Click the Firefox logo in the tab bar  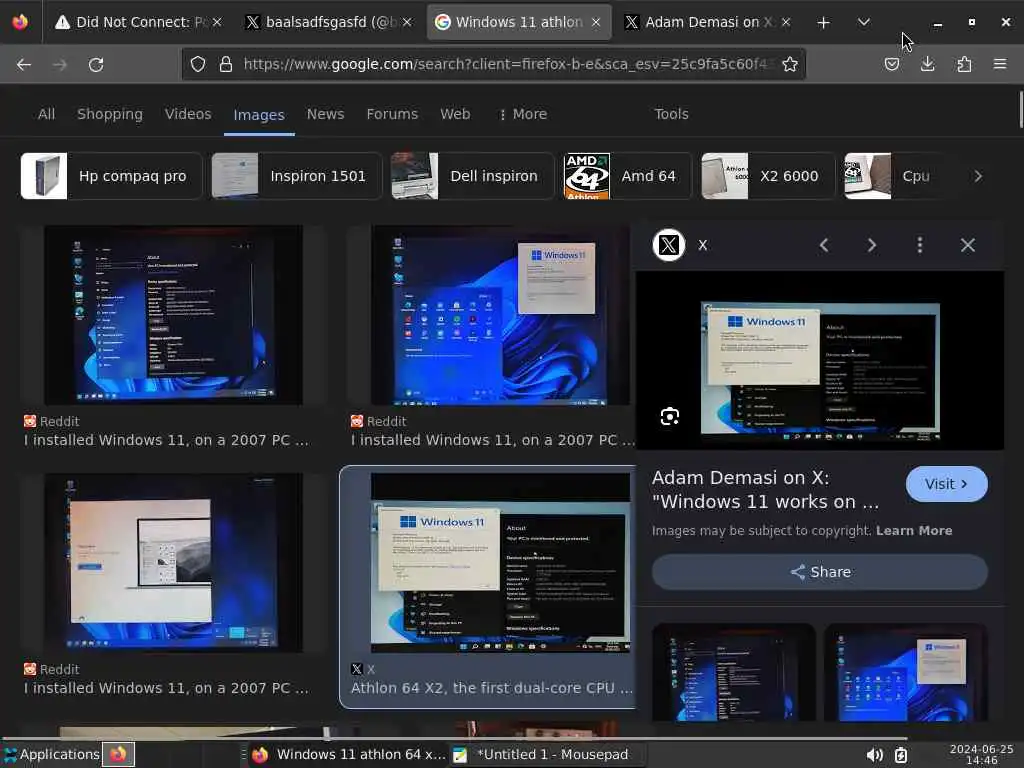[x=20, y=22]
